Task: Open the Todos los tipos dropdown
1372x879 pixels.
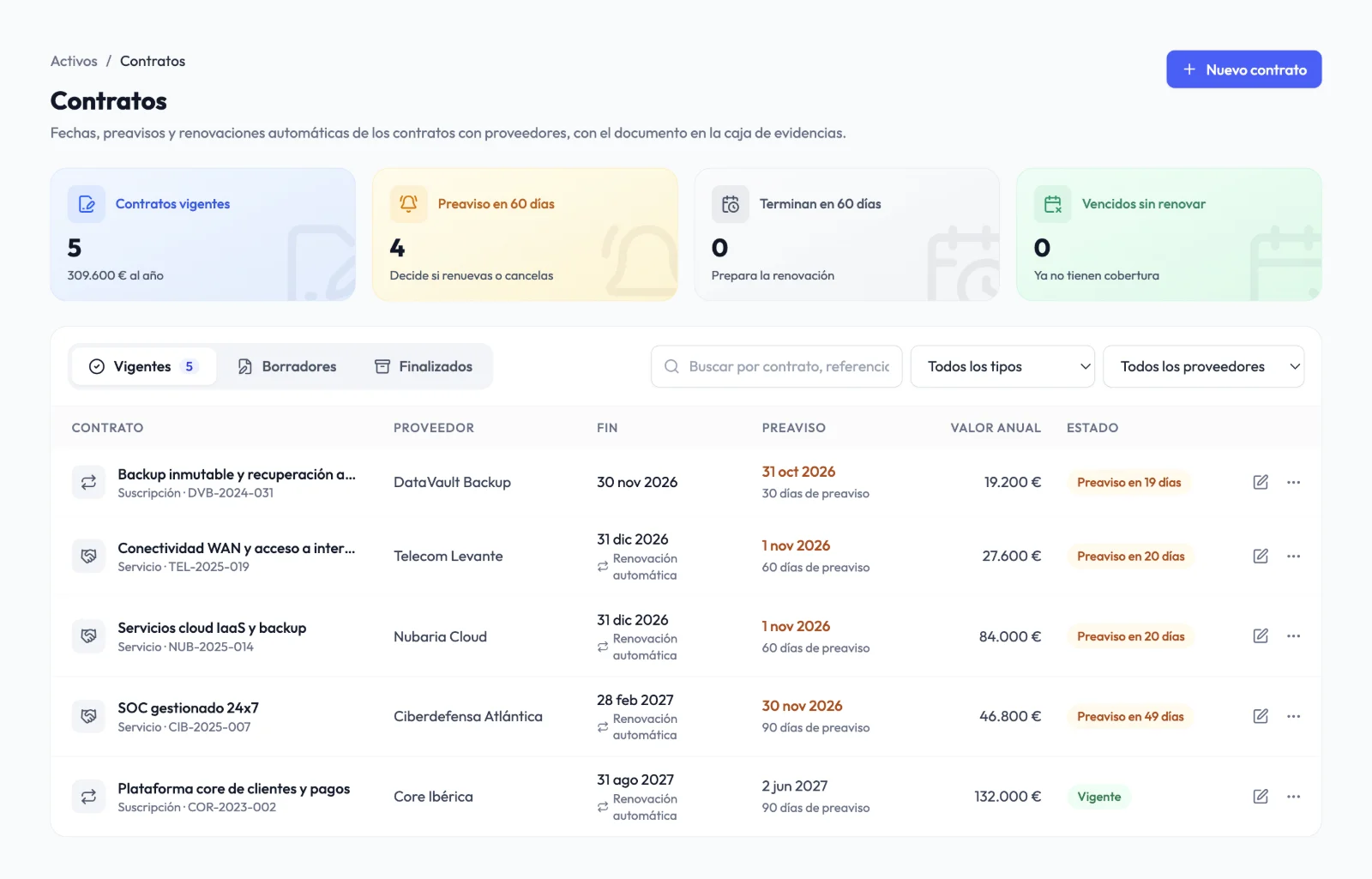Action: 1002,366
